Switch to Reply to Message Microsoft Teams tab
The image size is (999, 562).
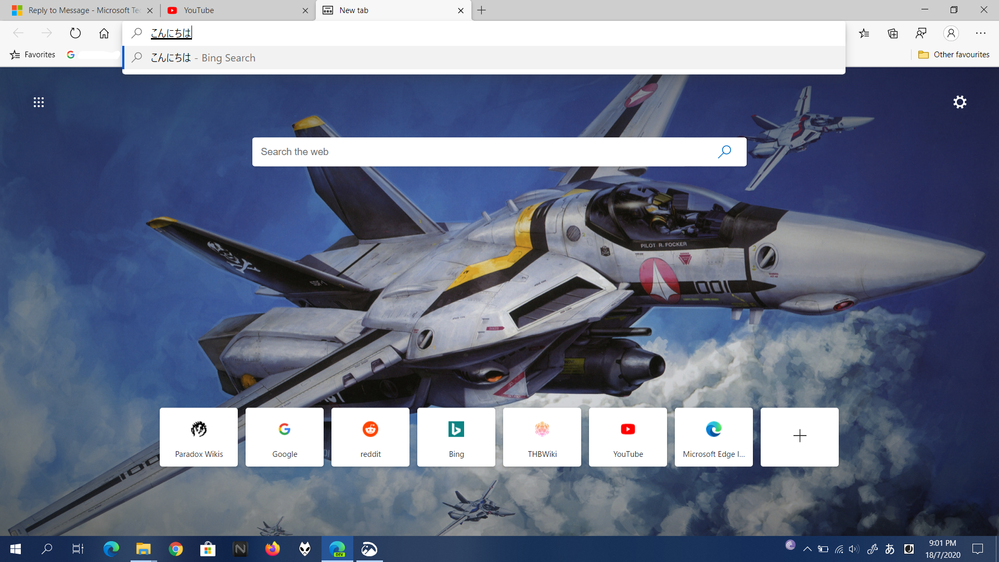coord(79,10)
